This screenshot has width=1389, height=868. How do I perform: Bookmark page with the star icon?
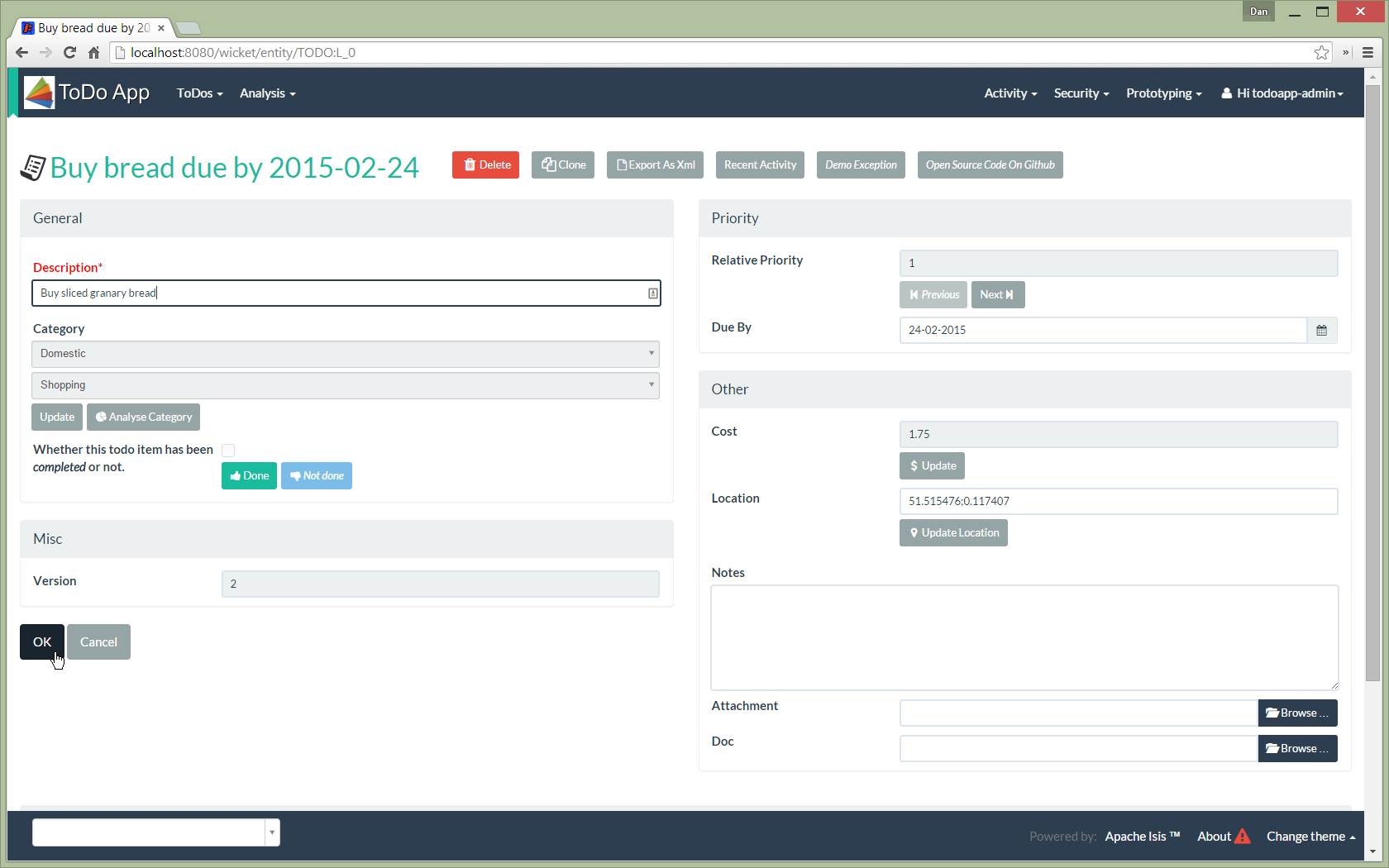1321,53
